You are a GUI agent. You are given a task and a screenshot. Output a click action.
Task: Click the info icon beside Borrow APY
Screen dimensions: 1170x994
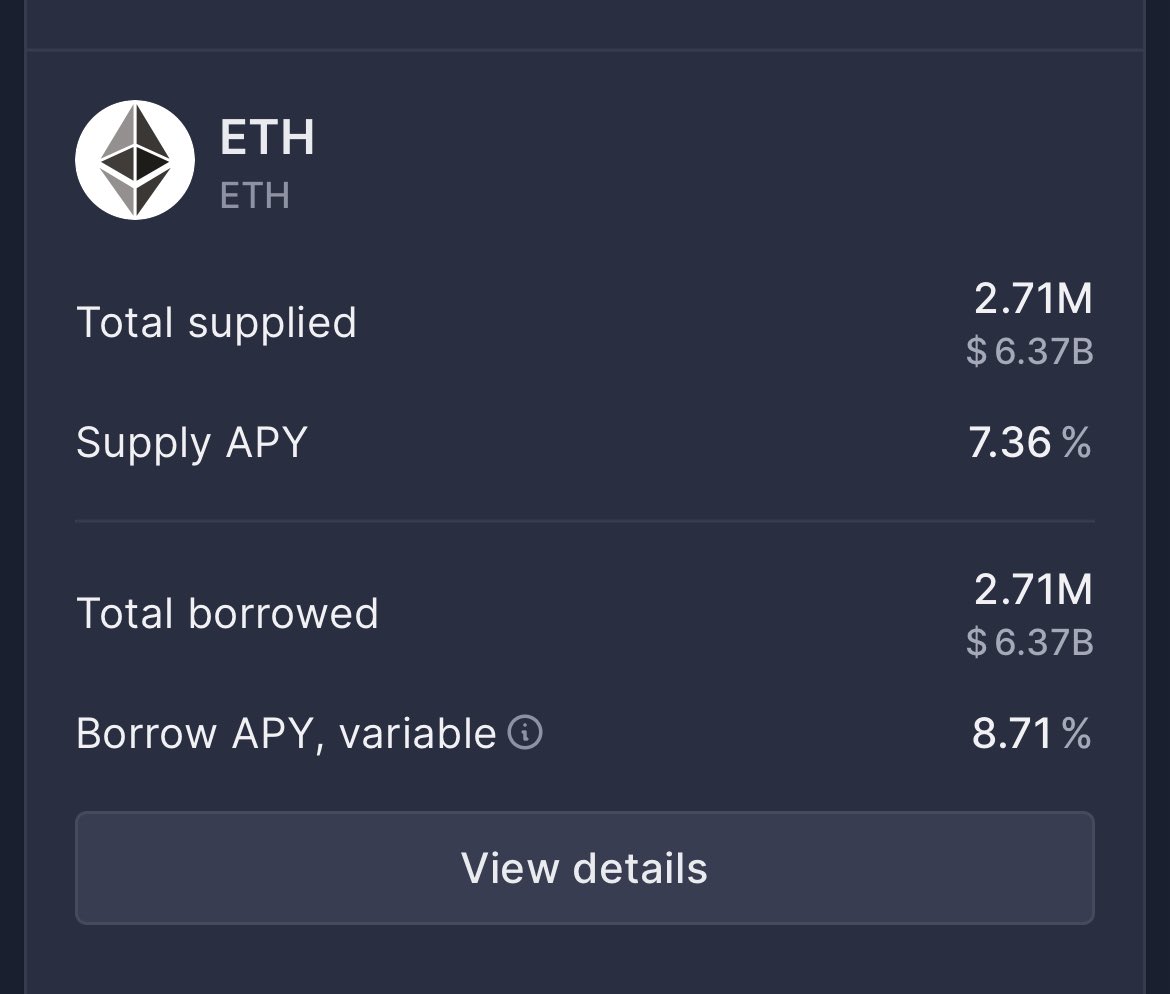[x=525, y=733]
